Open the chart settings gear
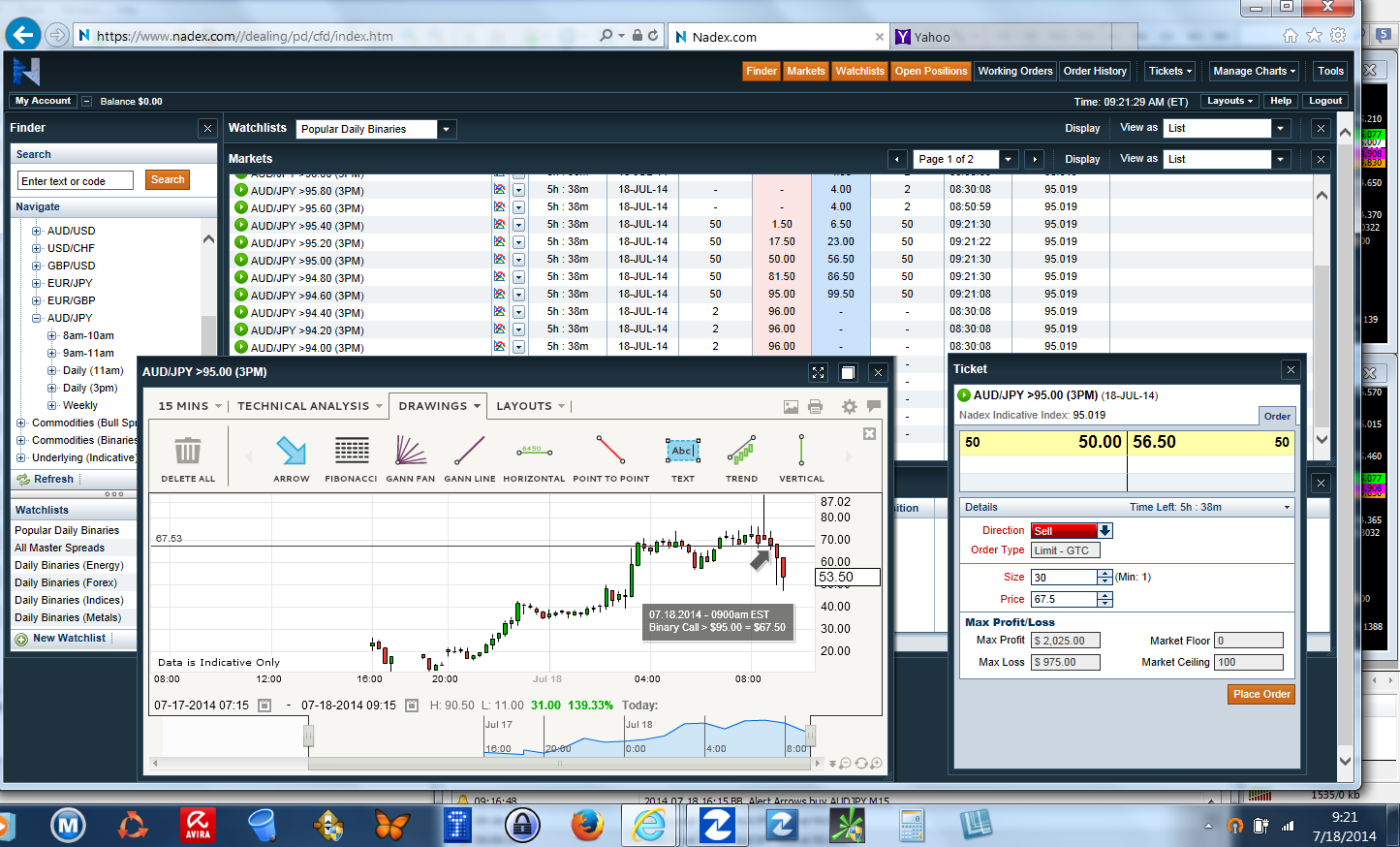Screen dimensions: 1400x847 (850, 407)
